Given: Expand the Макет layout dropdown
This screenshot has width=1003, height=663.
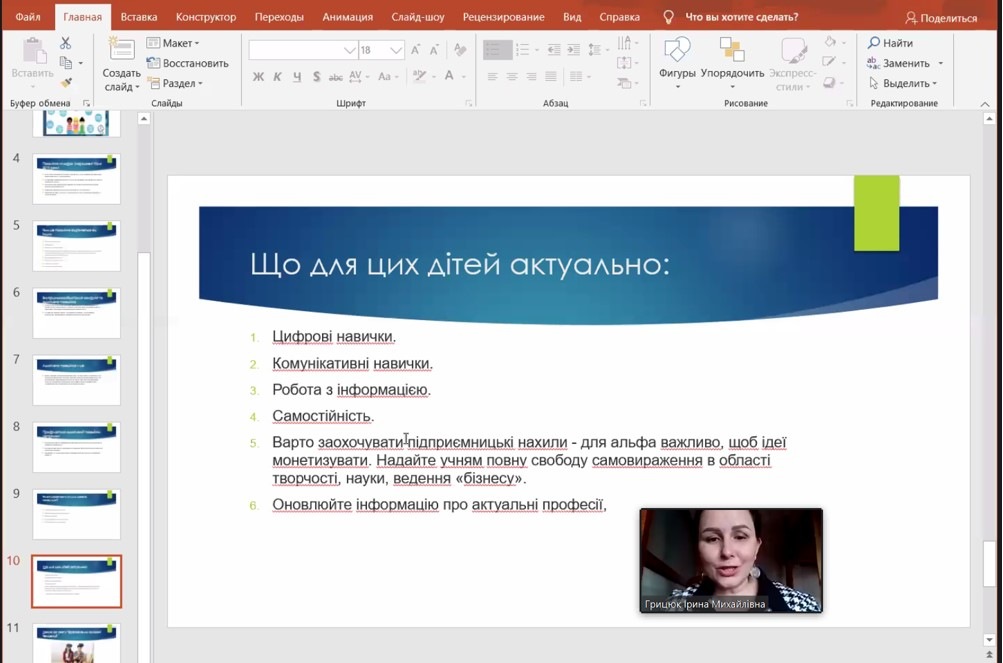Looking at the screenshot, I should (x=173, y=43).
